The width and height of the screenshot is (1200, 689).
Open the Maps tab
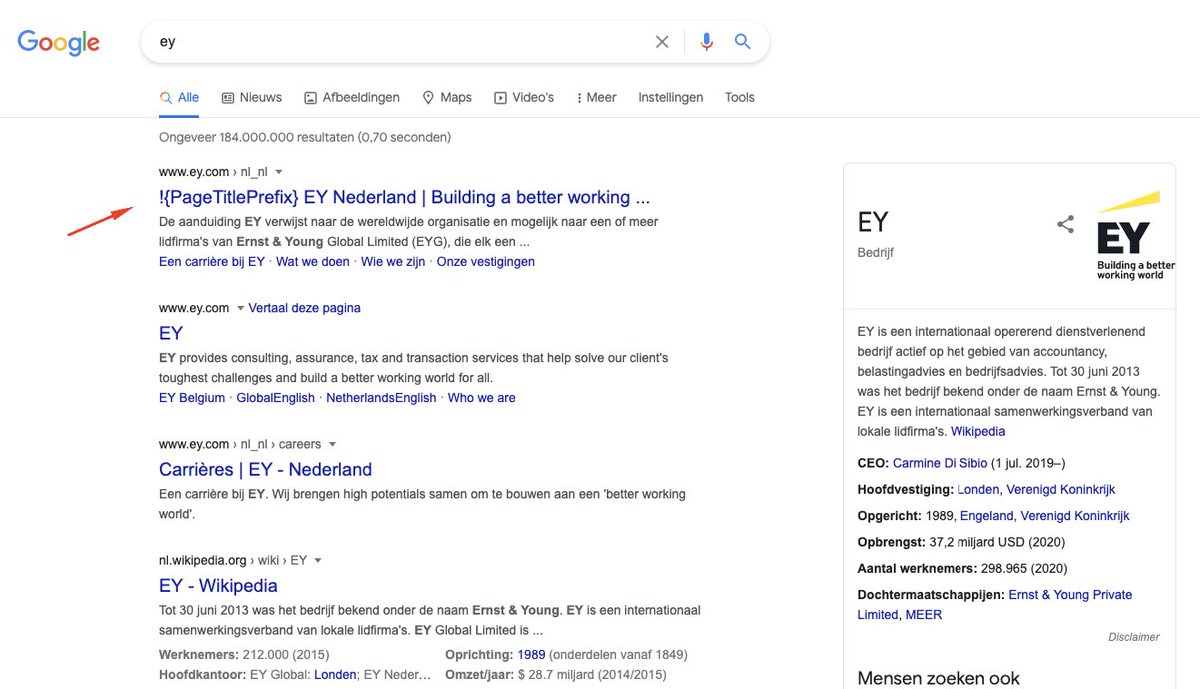point(446,97)
